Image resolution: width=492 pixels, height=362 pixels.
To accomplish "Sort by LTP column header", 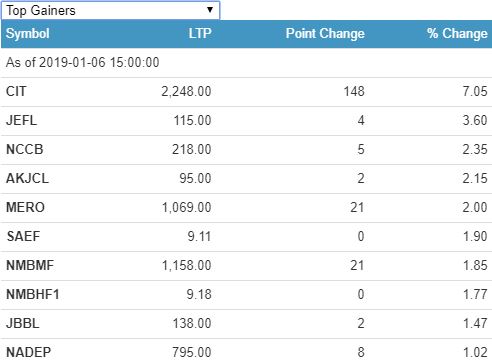I will (x=200, y=33).
